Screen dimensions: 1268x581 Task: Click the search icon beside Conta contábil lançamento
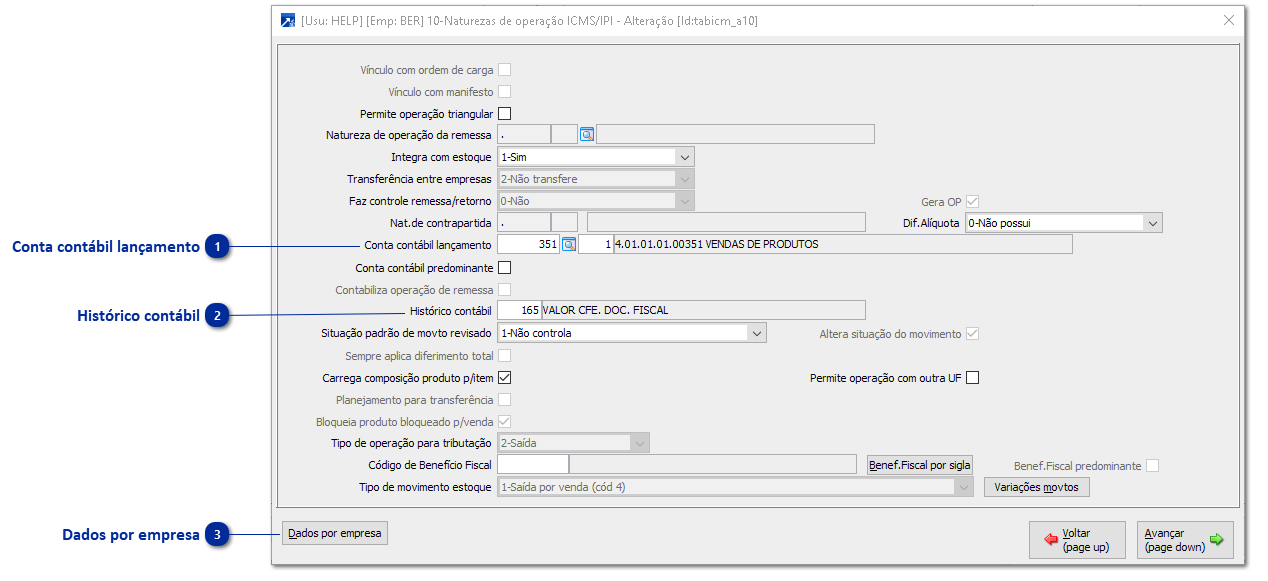[569, 245]
